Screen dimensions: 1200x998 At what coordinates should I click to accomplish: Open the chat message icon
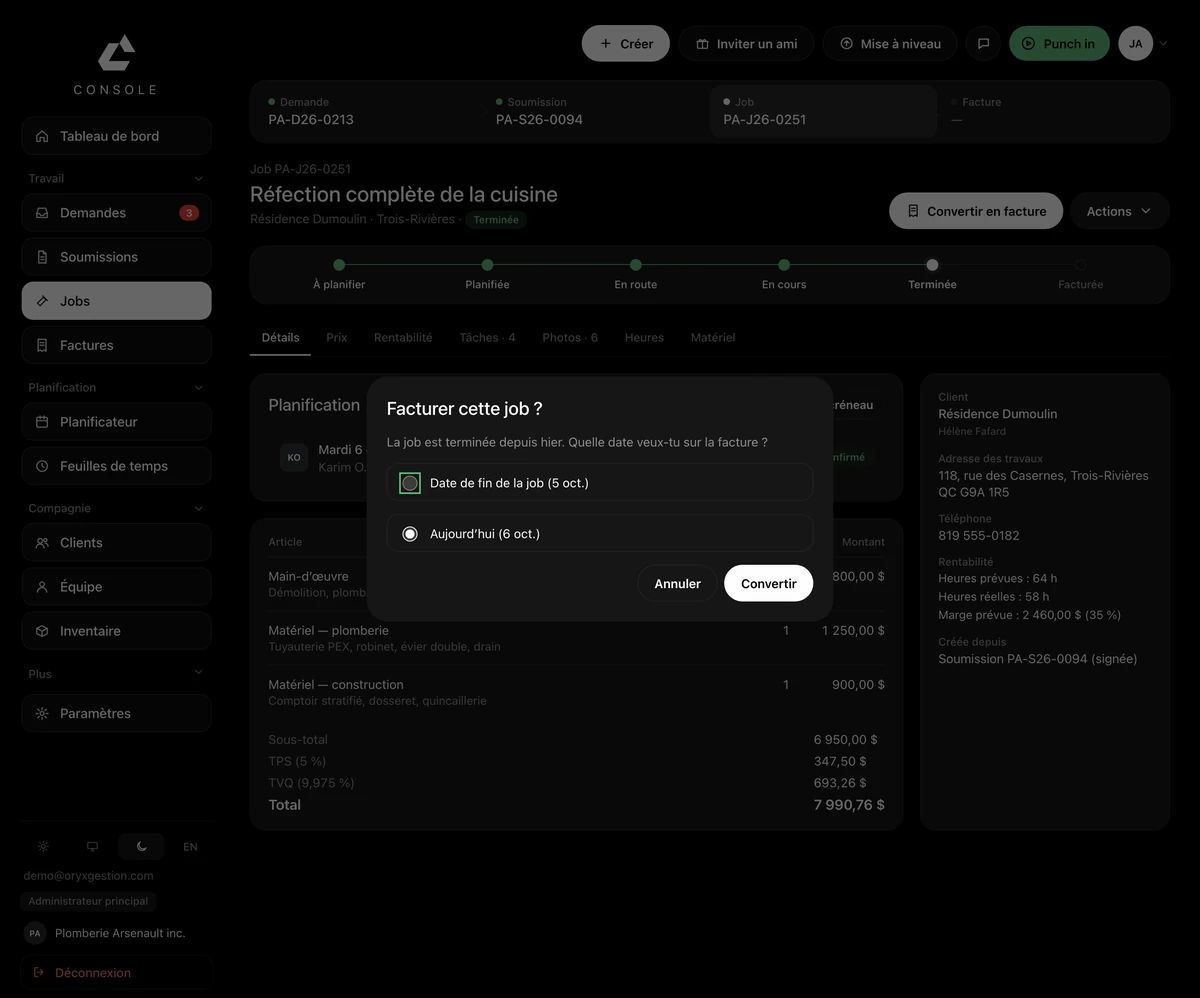983,44
